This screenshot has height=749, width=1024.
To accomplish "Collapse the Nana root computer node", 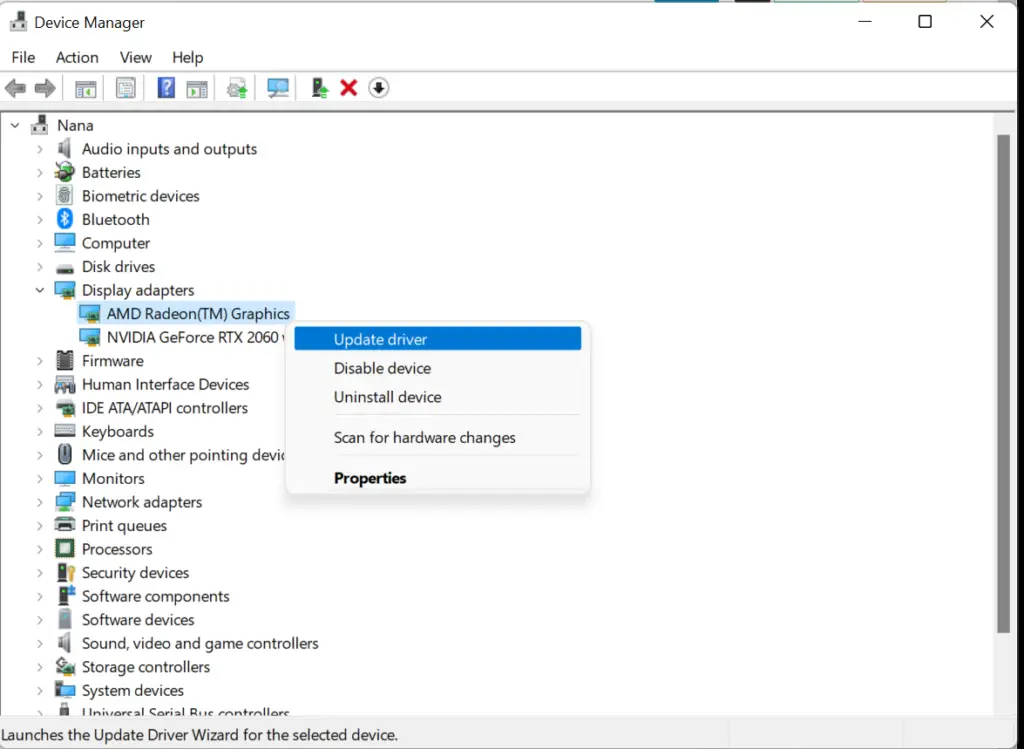I will (x=15, y=125).
